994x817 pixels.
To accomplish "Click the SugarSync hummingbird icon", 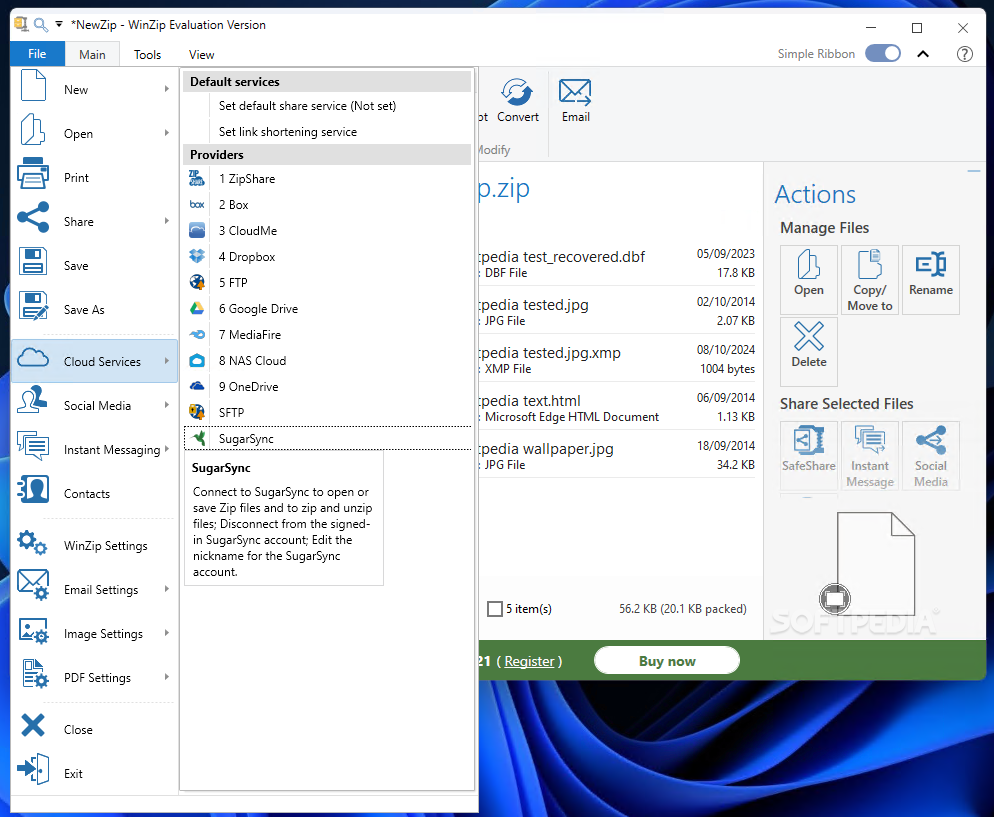I will pyautogui.click(x=198, y=438).
